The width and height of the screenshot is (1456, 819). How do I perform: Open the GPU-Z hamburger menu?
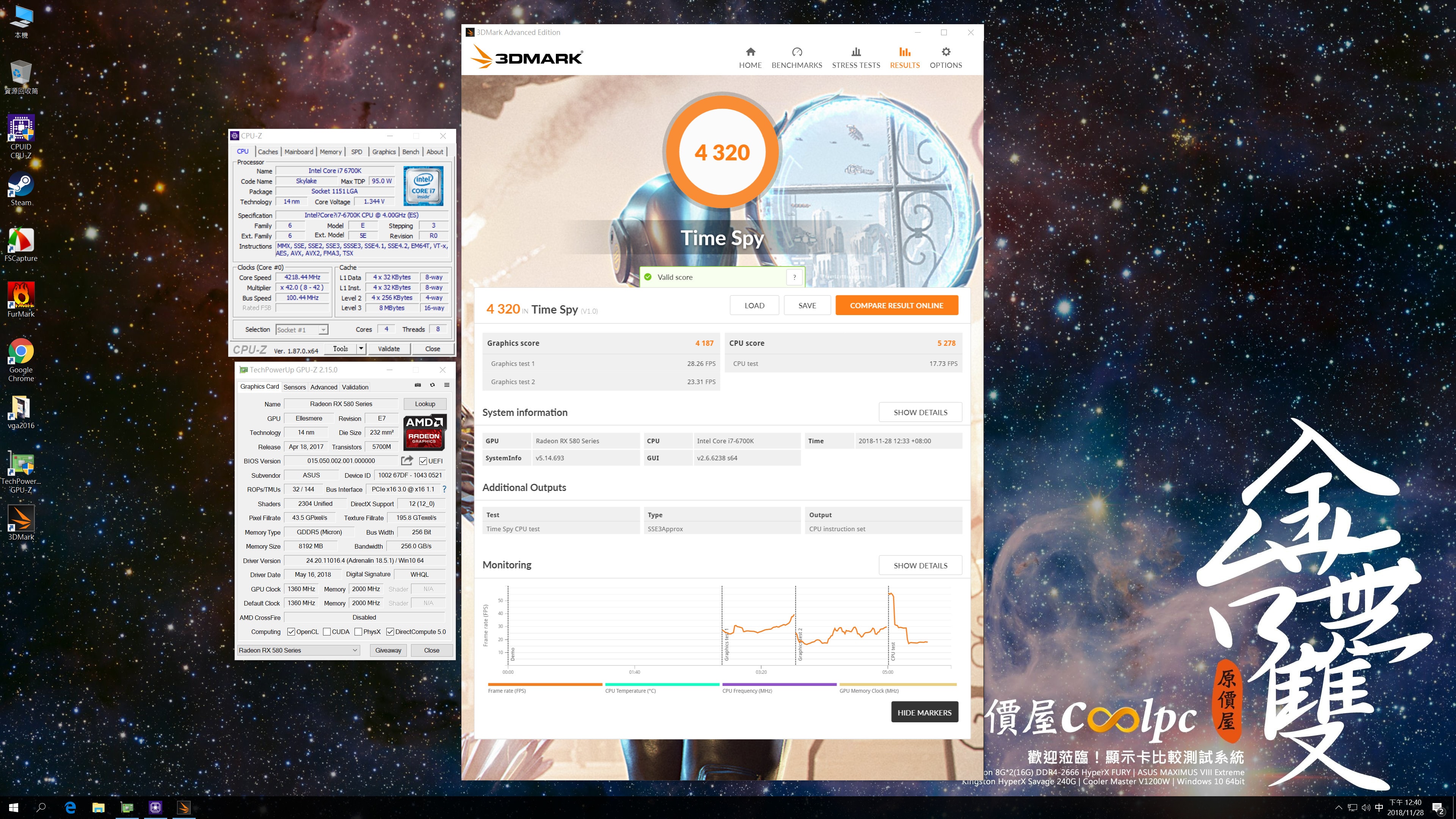[x=447, y=385]
